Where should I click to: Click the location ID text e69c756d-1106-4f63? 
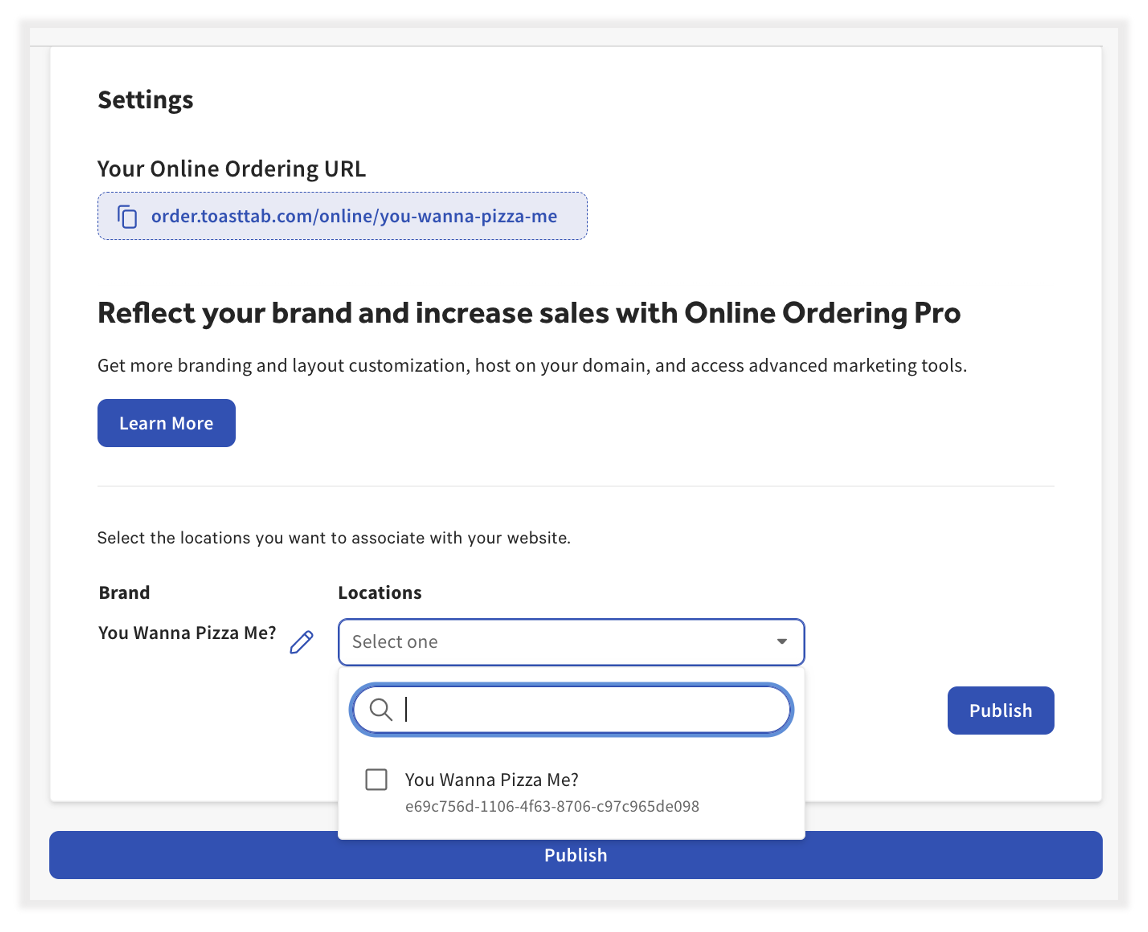tap(551, 806)
